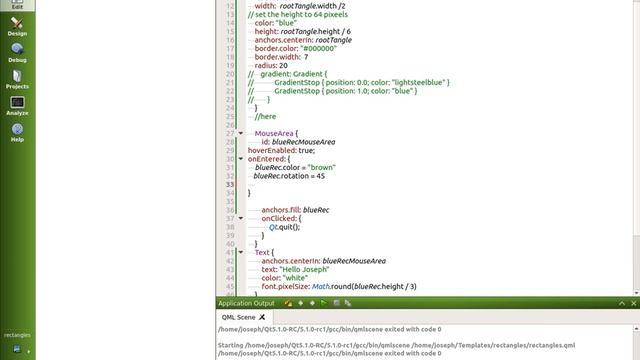This screenshot has width=640, height=360.
Task: Click the GradientStop lightsteelblue comment line
Action: [349, 82]
